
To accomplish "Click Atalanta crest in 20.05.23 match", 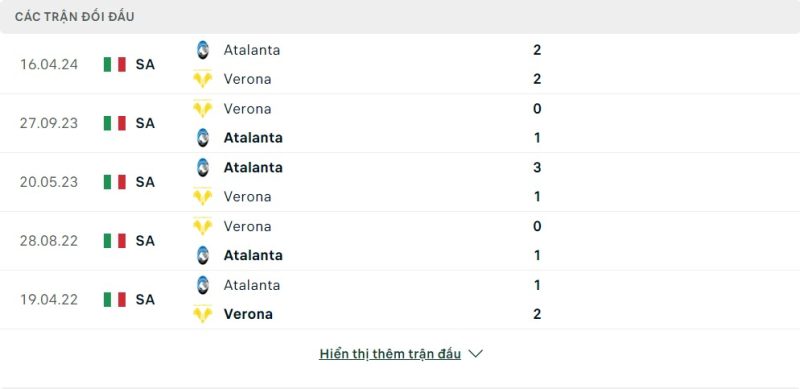I will (203, 167).
